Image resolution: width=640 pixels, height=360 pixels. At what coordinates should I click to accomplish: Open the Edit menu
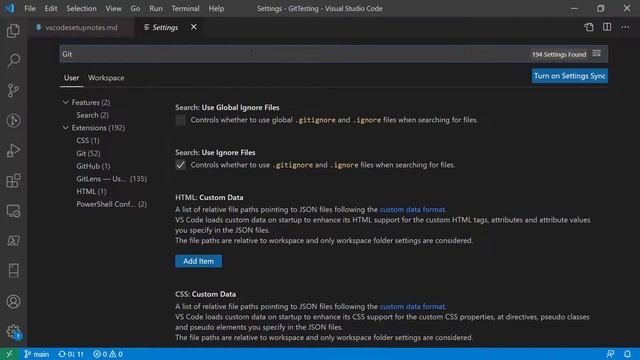tap(51, 8)
